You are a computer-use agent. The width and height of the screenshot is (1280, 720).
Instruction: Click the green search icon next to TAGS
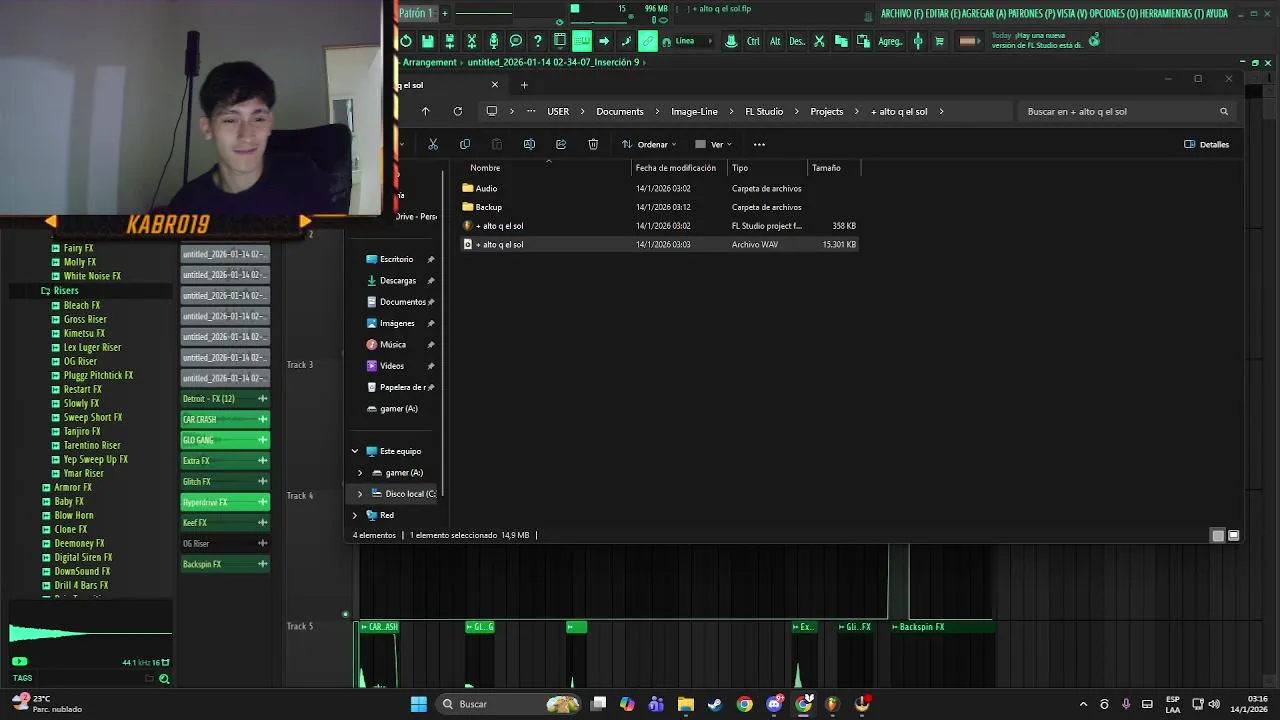click(164, 678)
